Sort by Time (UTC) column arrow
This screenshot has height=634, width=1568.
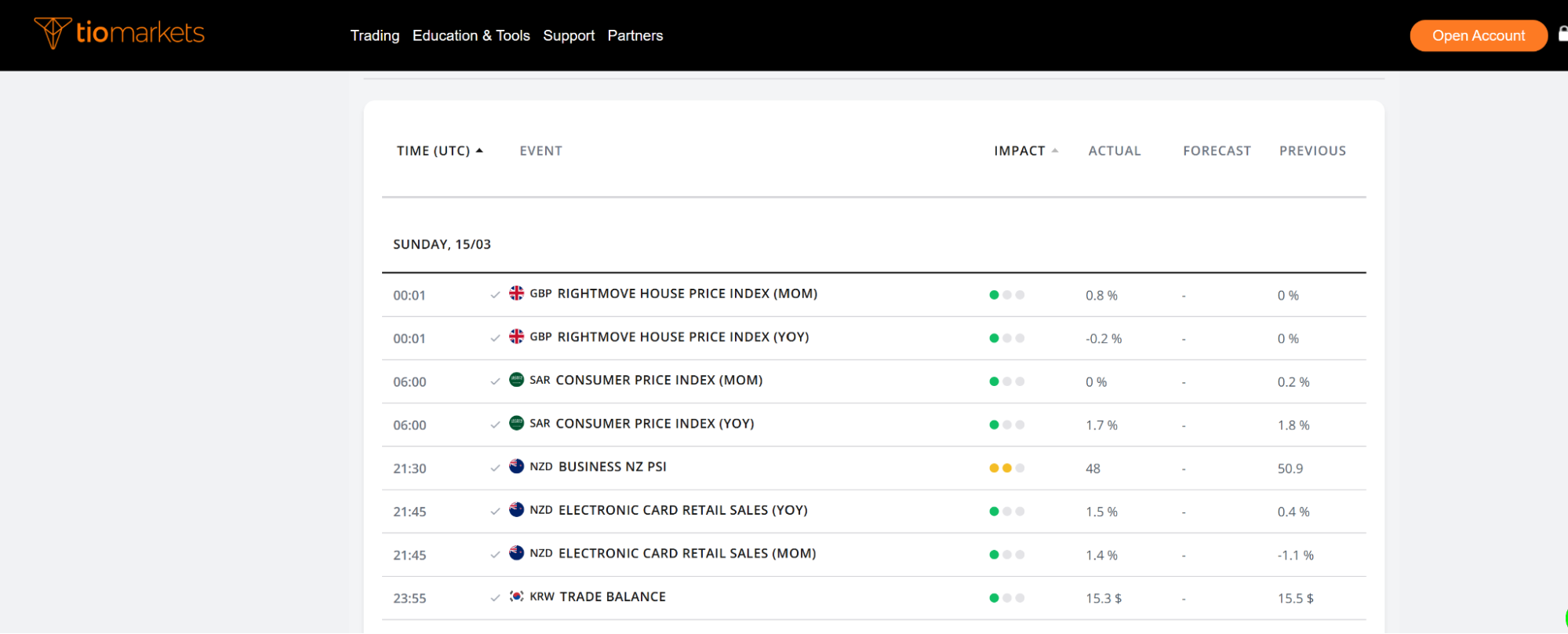(x=479, y=151)
